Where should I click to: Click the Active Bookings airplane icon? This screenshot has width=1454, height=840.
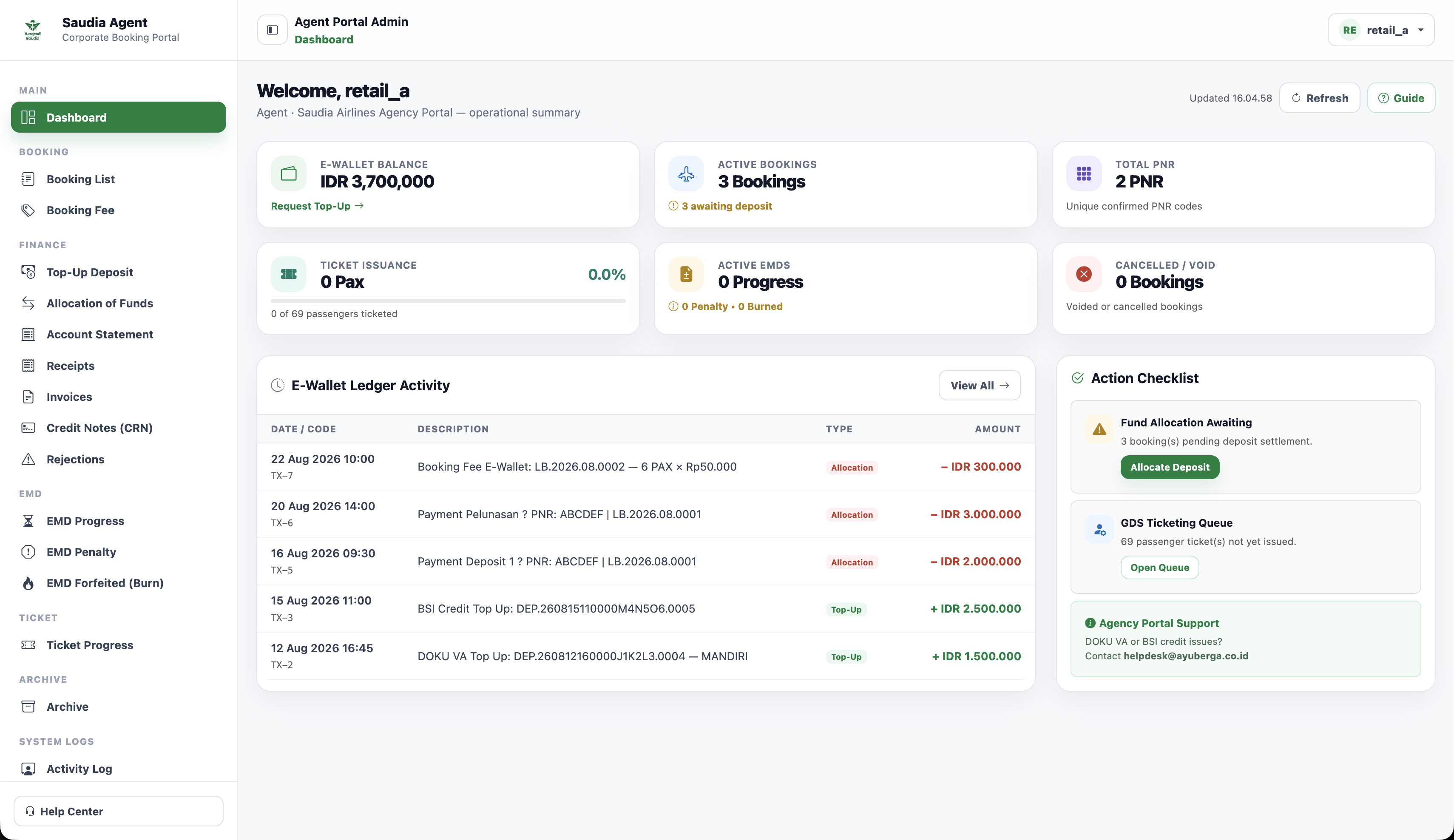[686, 173]
